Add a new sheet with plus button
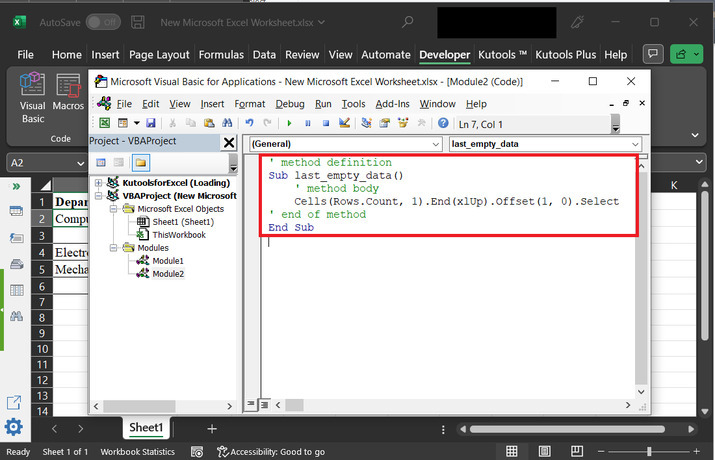Viewport: 715px width, 460px height. [x=212, y=429]
